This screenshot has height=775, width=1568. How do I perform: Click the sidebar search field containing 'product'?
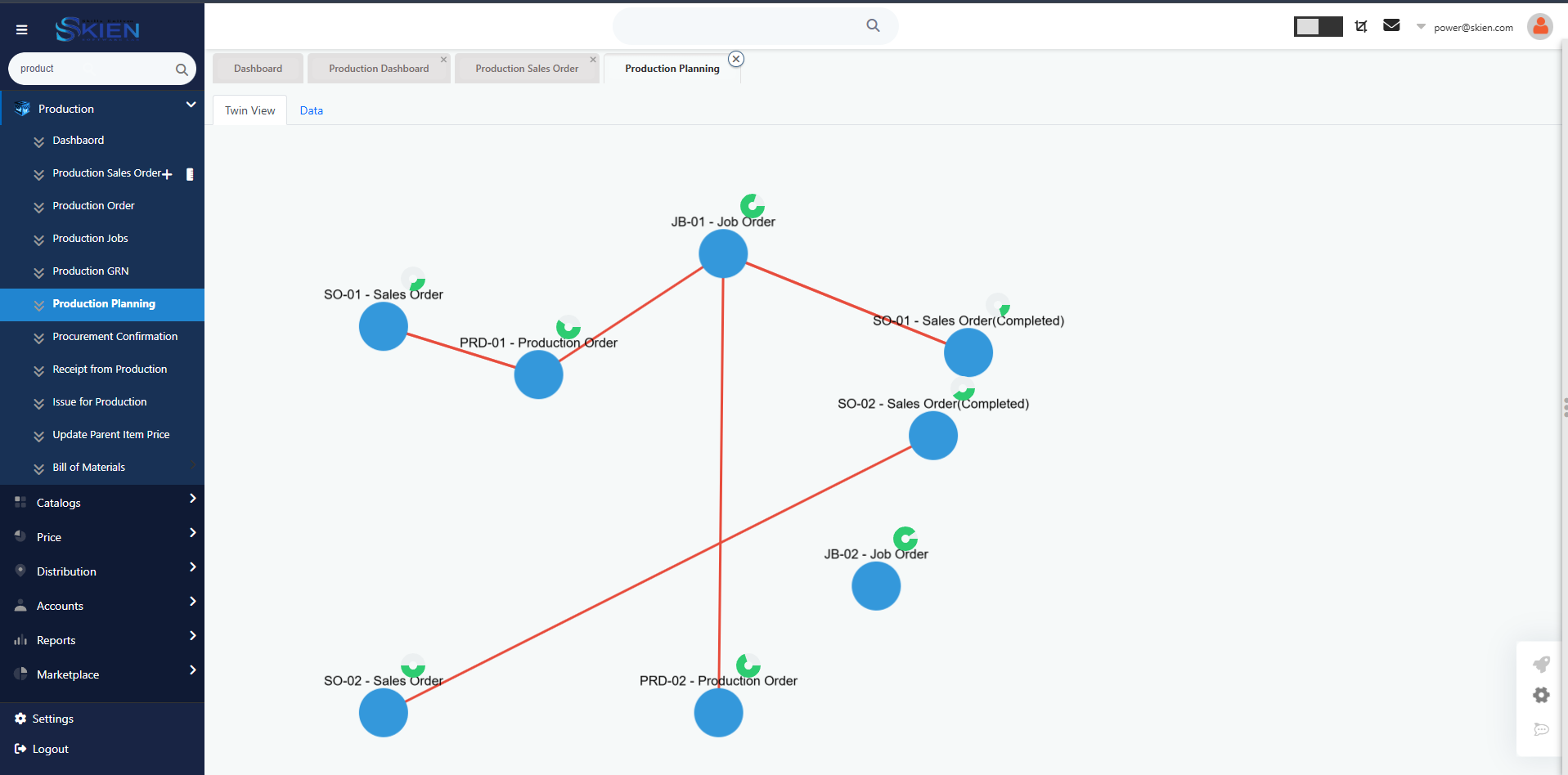[x=90, y=69]
